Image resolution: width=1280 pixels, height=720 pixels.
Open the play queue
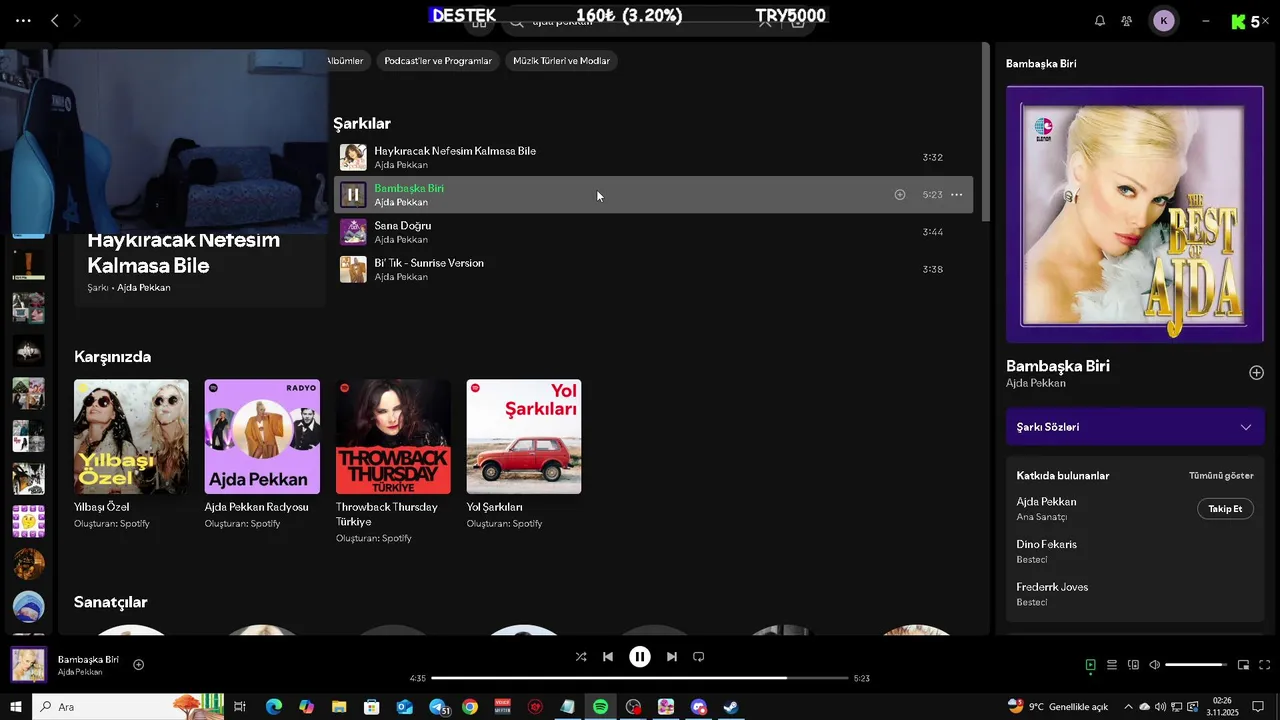(1112, 665)
